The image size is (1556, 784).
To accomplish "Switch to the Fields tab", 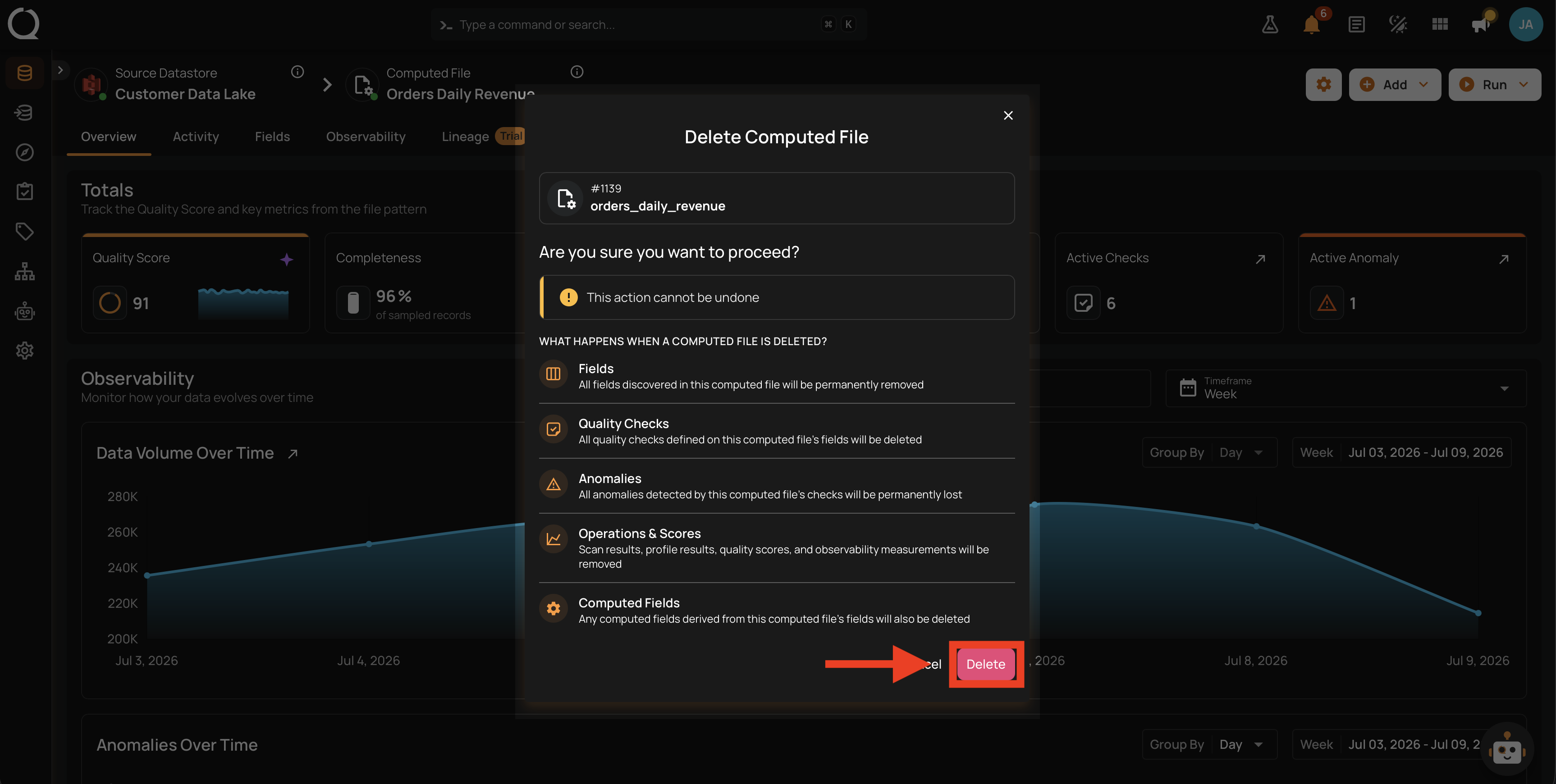I will [x=272, y=137].
